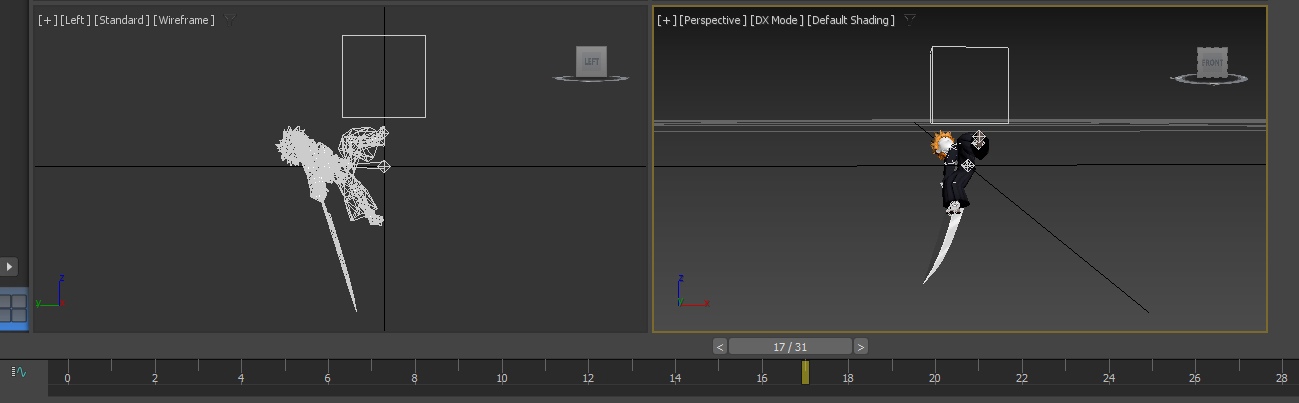1299x403 pixels.
Task: Open viewport filter icon in Perspective viewport
Action: tap(909, 20)
